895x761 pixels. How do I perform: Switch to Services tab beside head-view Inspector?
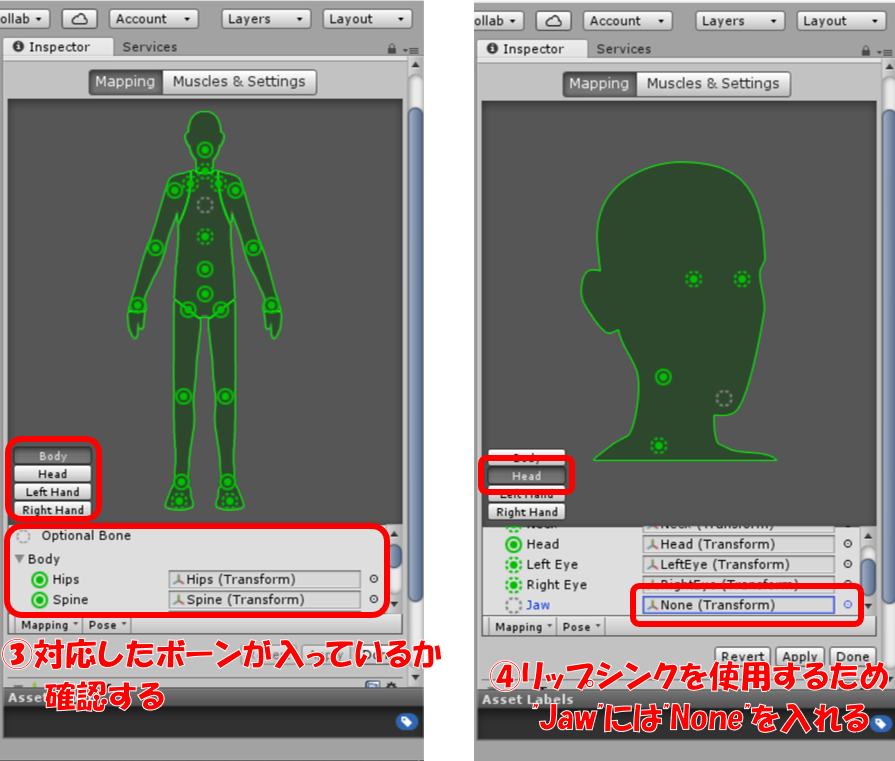pyautogui.click(x=623, y=49)
